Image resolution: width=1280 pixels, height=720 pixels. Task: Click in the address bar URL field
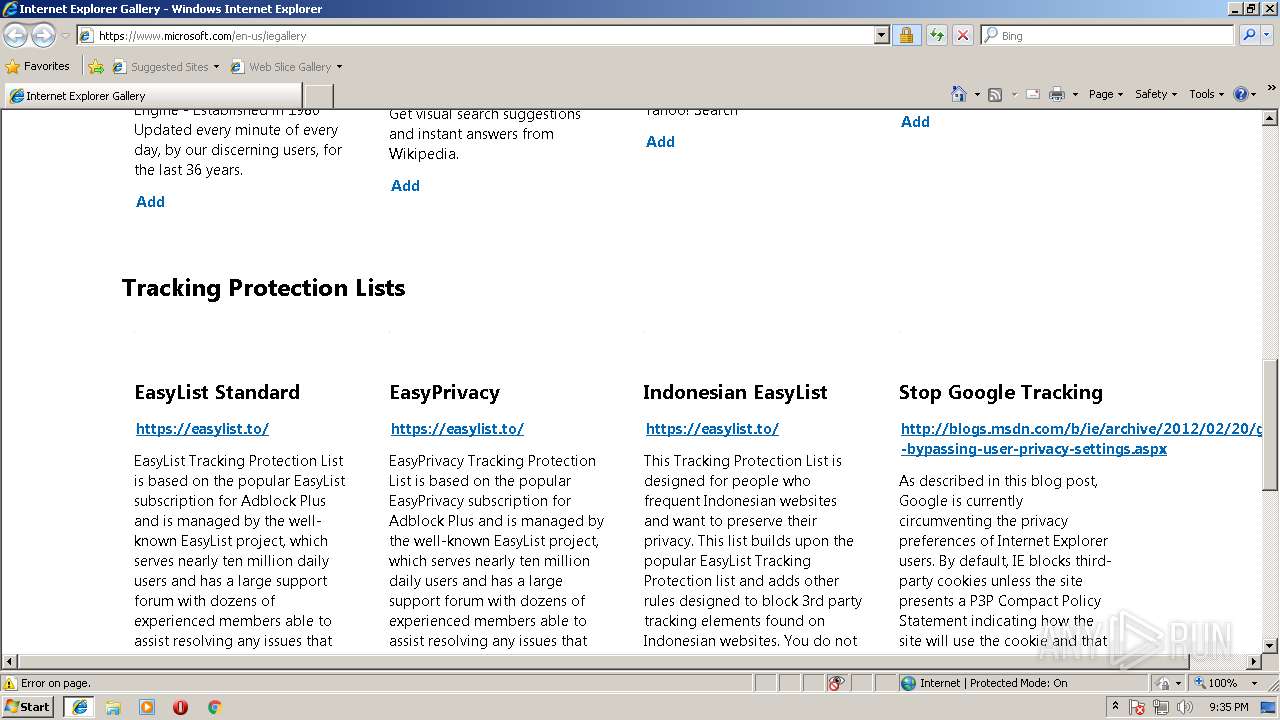click(x=475, y=35)
